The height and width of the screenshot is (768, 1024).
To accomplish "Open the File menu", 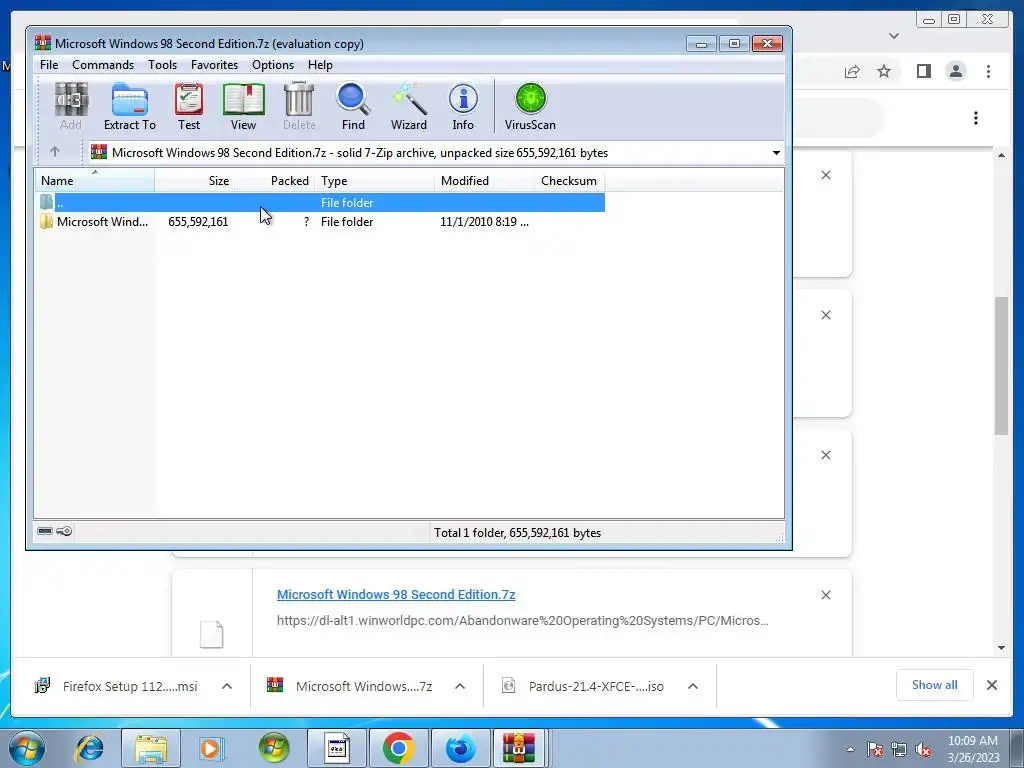I will [49, 65].
